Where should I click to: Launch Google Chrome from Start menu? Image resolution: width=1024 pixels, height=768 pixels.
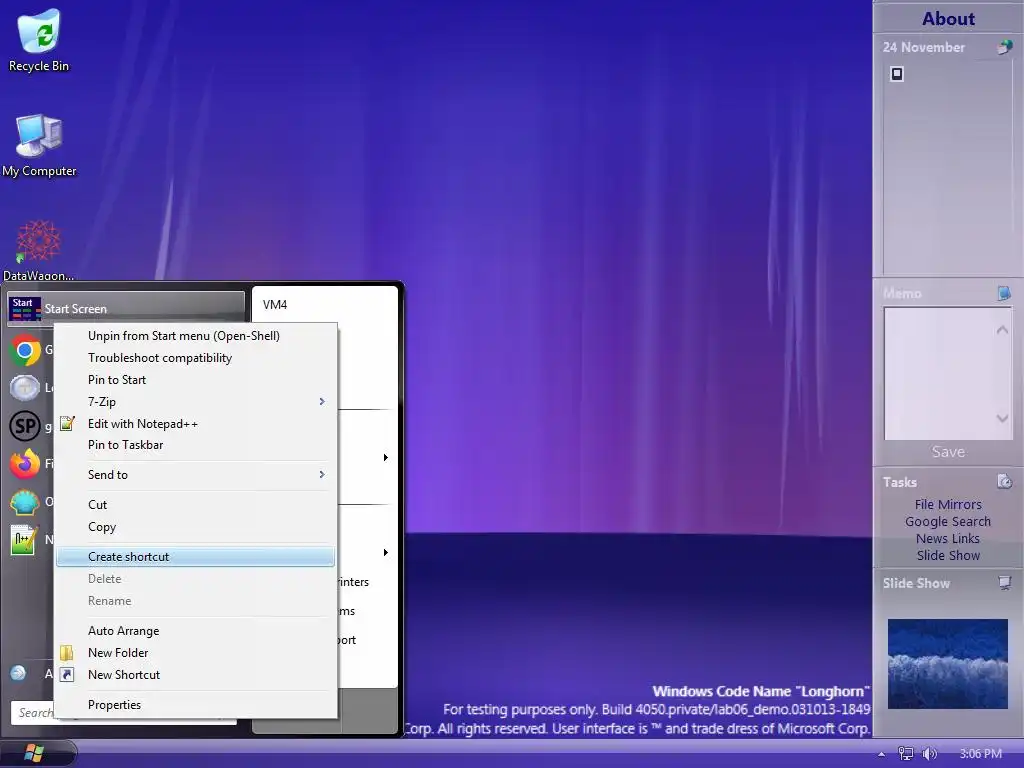point(25,351)
